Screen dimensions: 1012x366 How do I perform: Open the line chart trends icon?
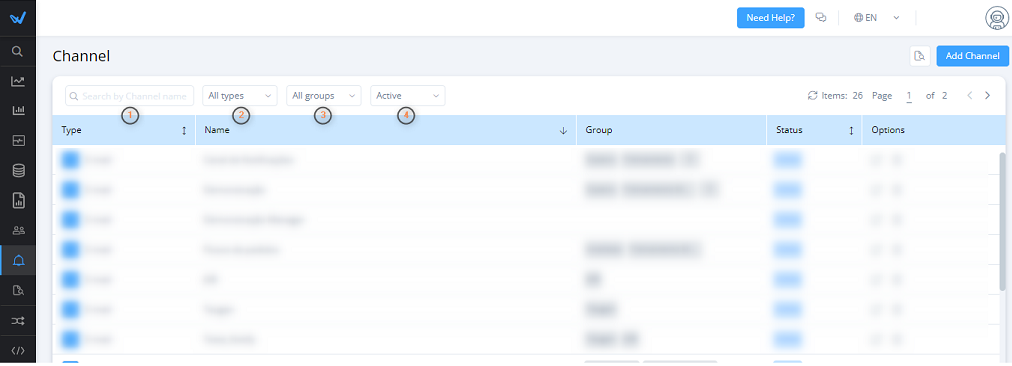(x=18, y=81)
